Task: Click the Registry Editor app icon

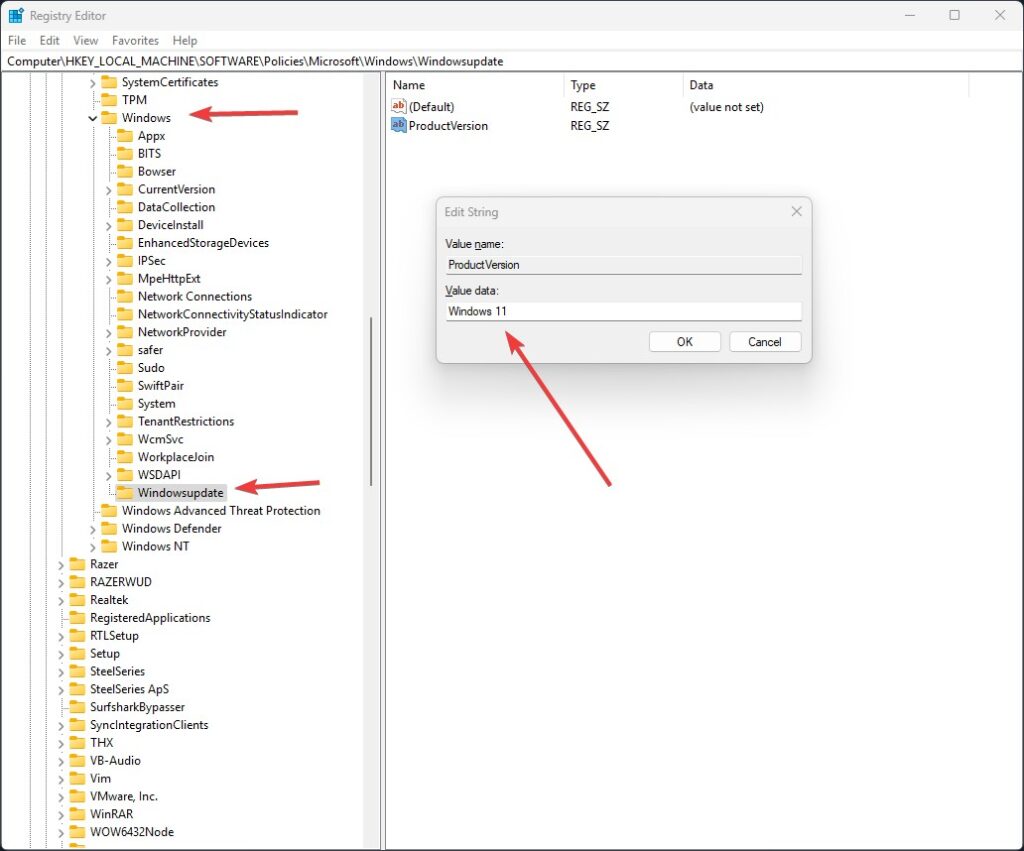Action: pos(16,14)
